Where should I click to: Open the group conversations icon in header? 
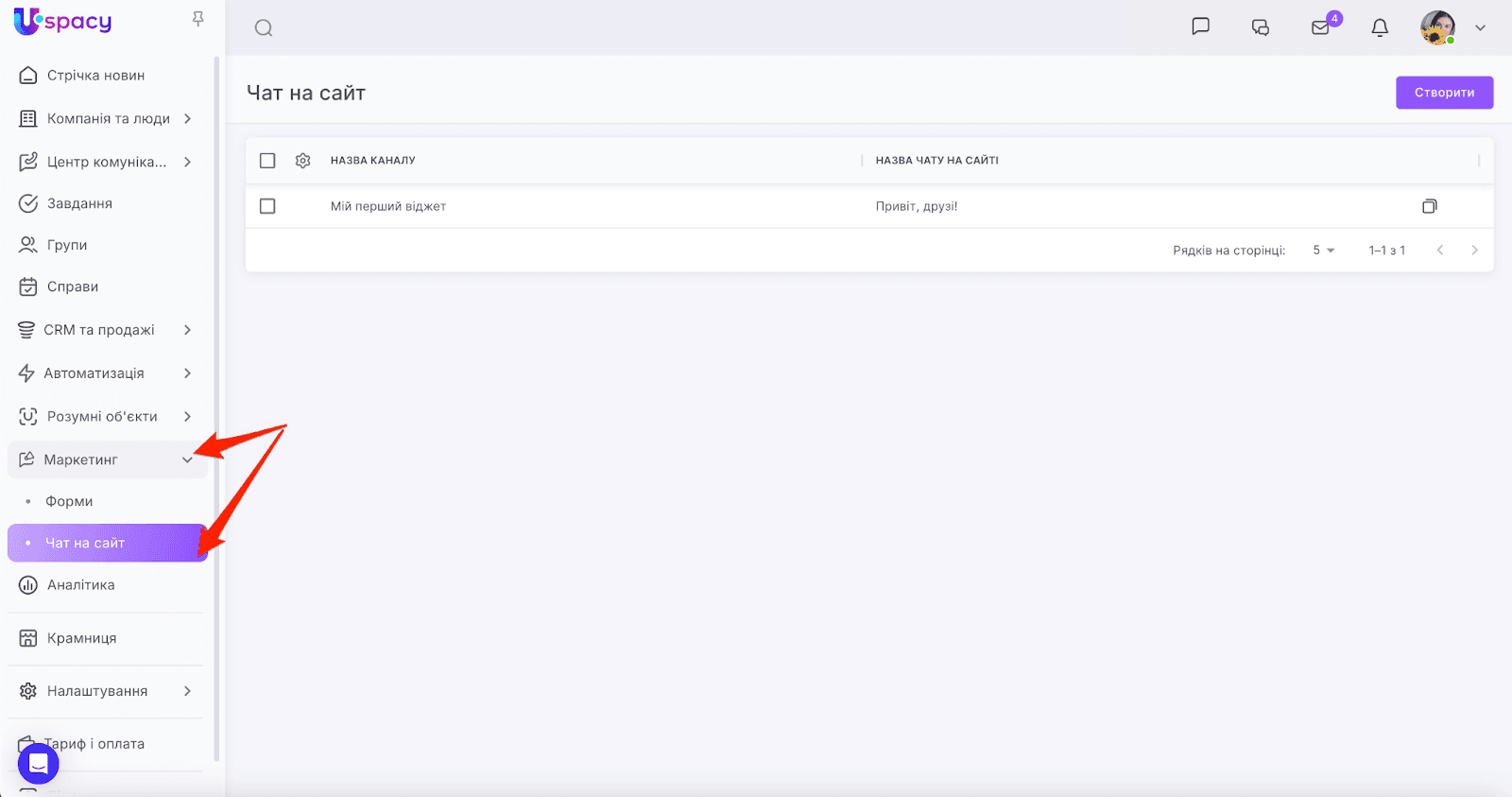coord(1261,27)
